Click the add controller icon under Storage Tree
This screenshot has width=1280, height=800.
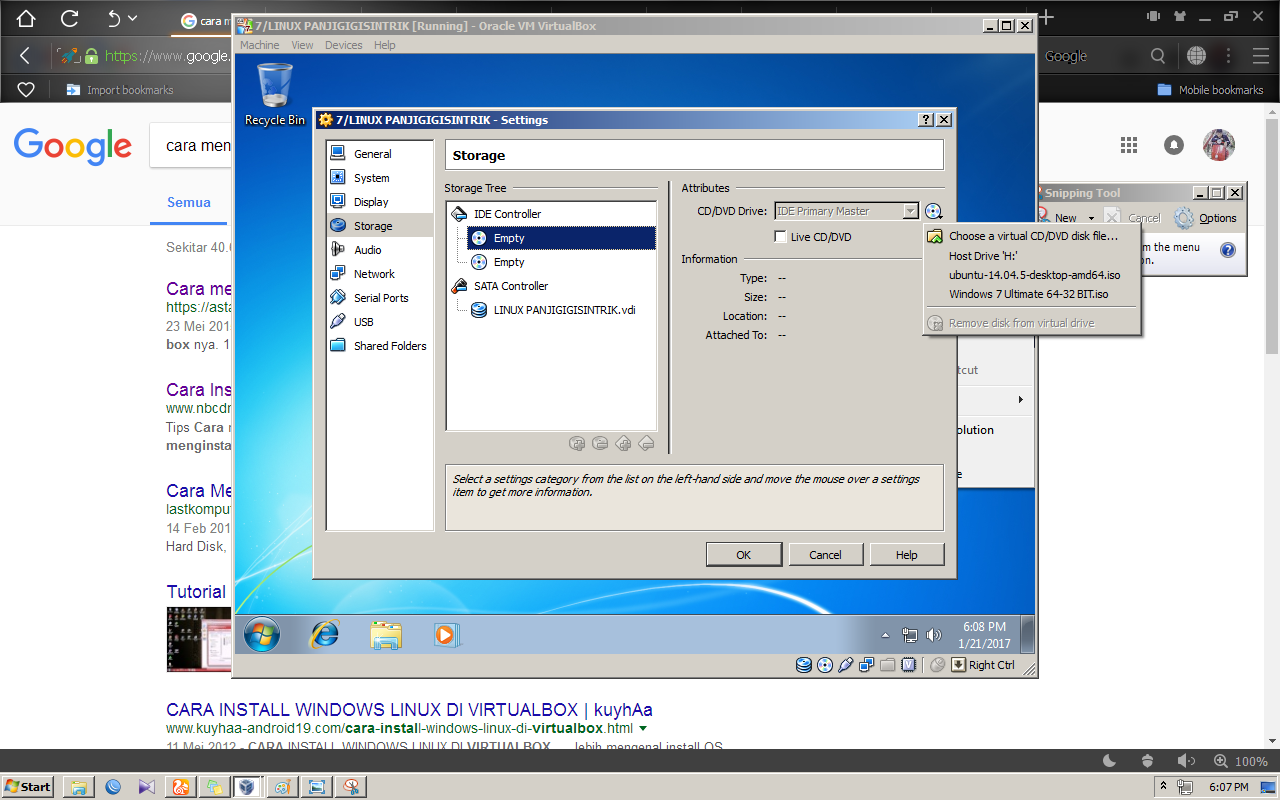pyautogui.click(x=623, y=443)
